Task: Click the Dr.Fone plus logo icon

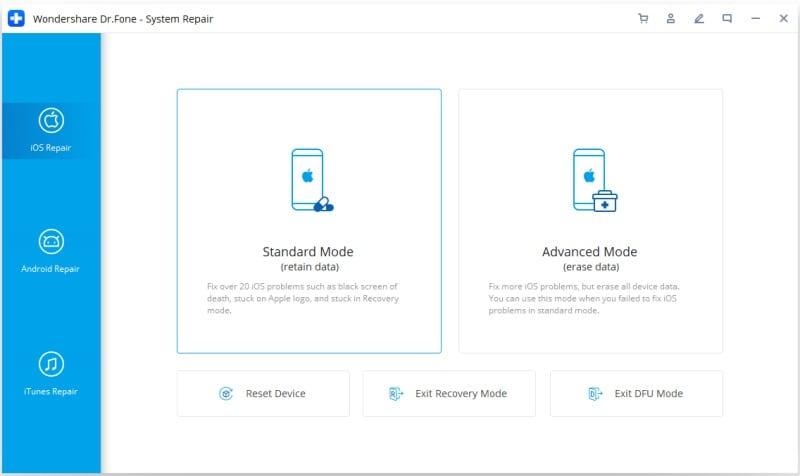Action: click(x=17, y=18)
